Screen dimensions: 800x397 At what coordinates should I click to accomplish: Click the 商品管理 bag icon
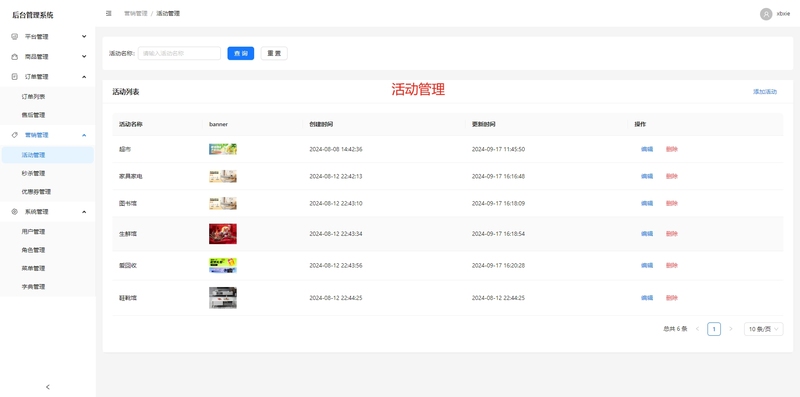14,57
